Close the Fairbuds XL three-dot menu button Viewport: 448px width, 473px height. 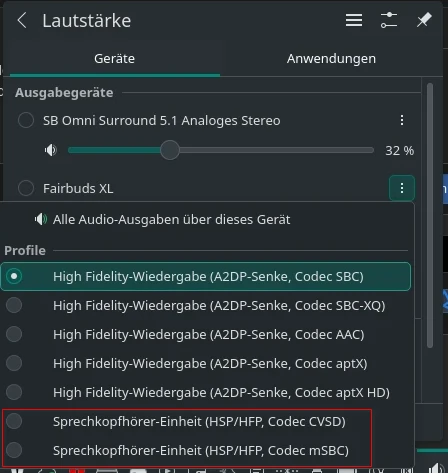402,188
